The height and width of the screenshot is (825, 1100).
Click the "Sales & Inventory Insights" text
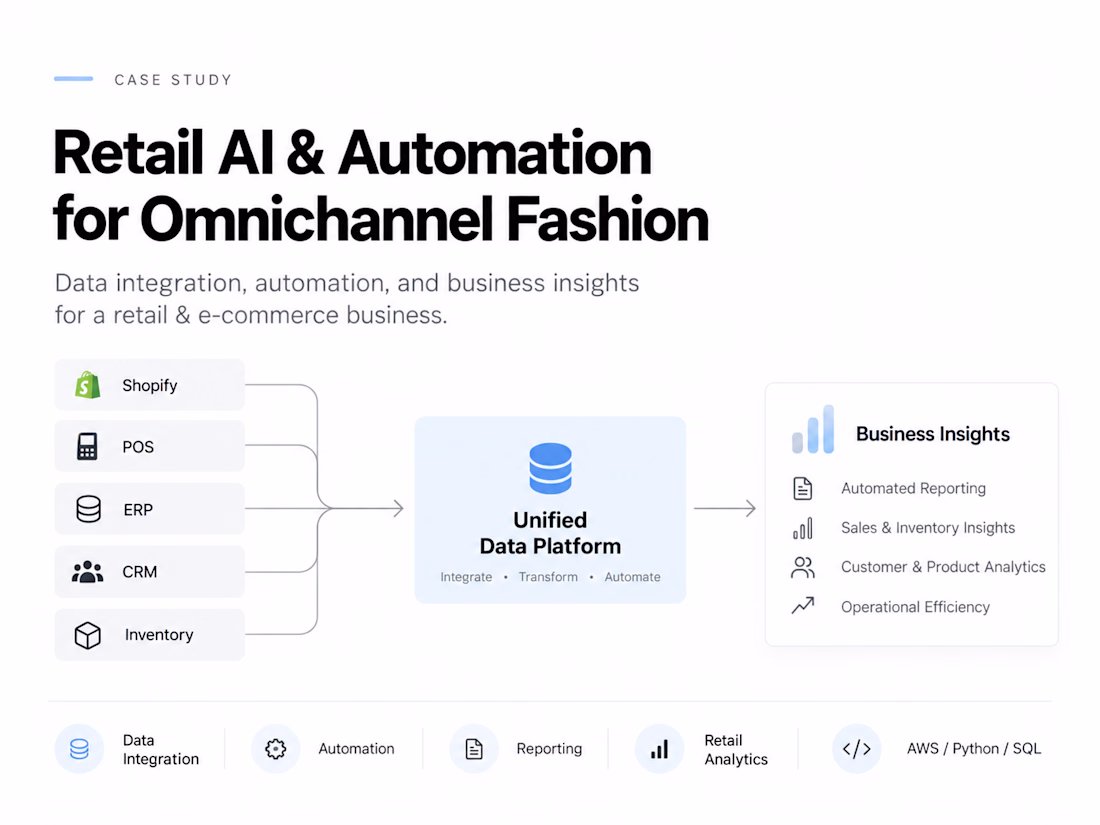[927, 528]
